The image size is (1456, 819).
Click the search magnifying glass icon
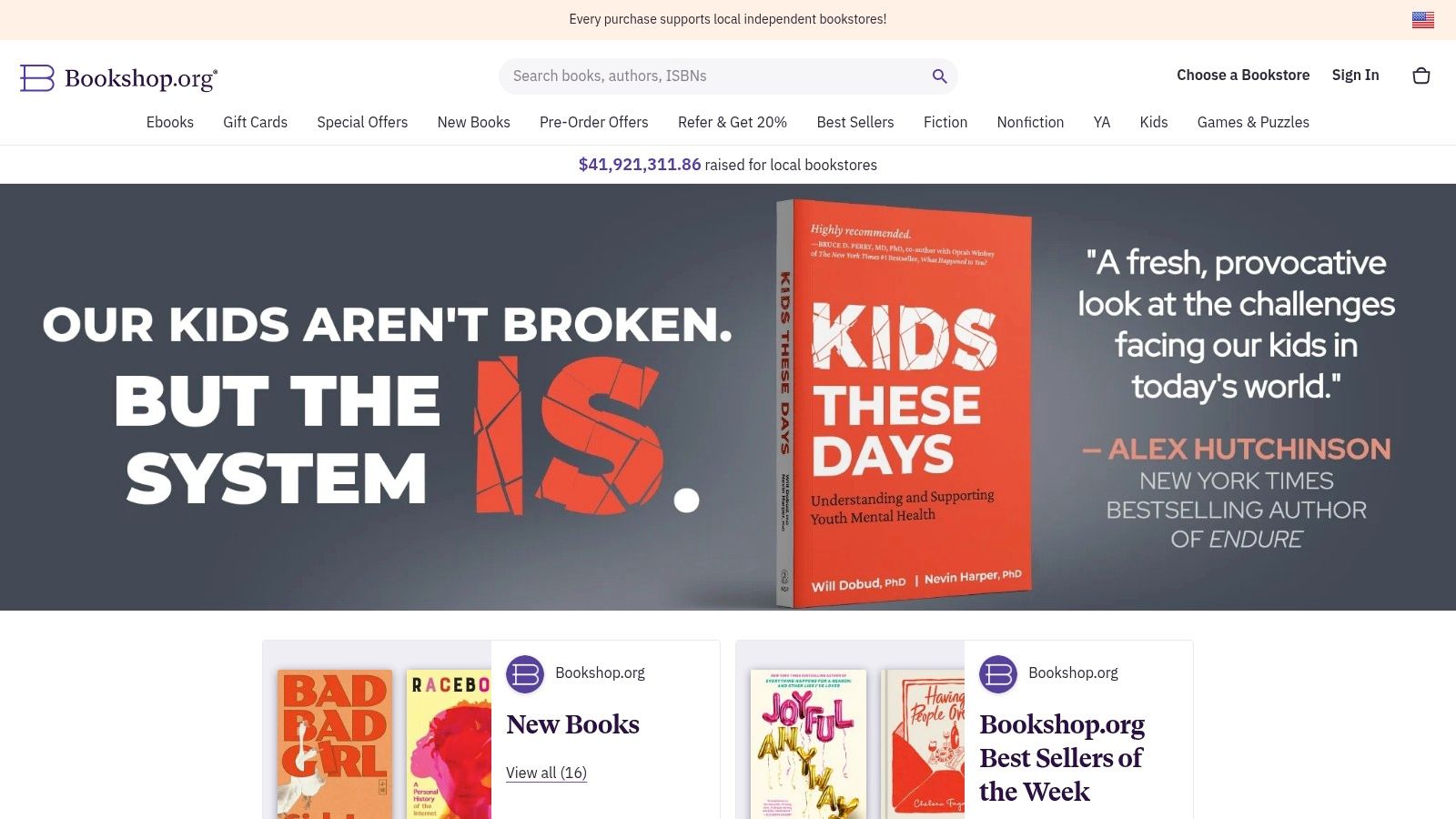(939, 76)
